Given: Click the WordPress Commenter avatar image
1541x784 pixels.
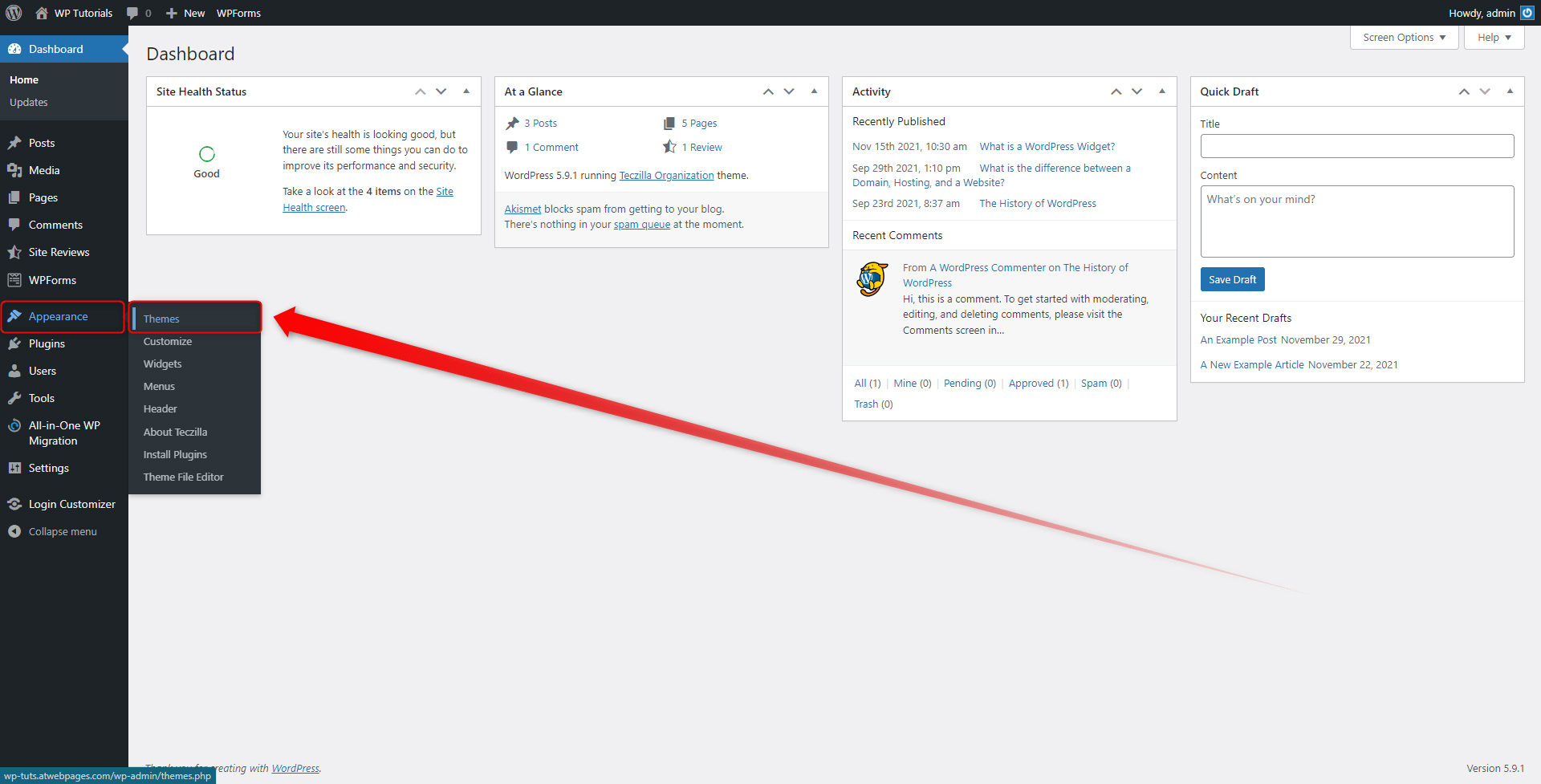Looking at the screenshot, I should [x=872, y=279].
